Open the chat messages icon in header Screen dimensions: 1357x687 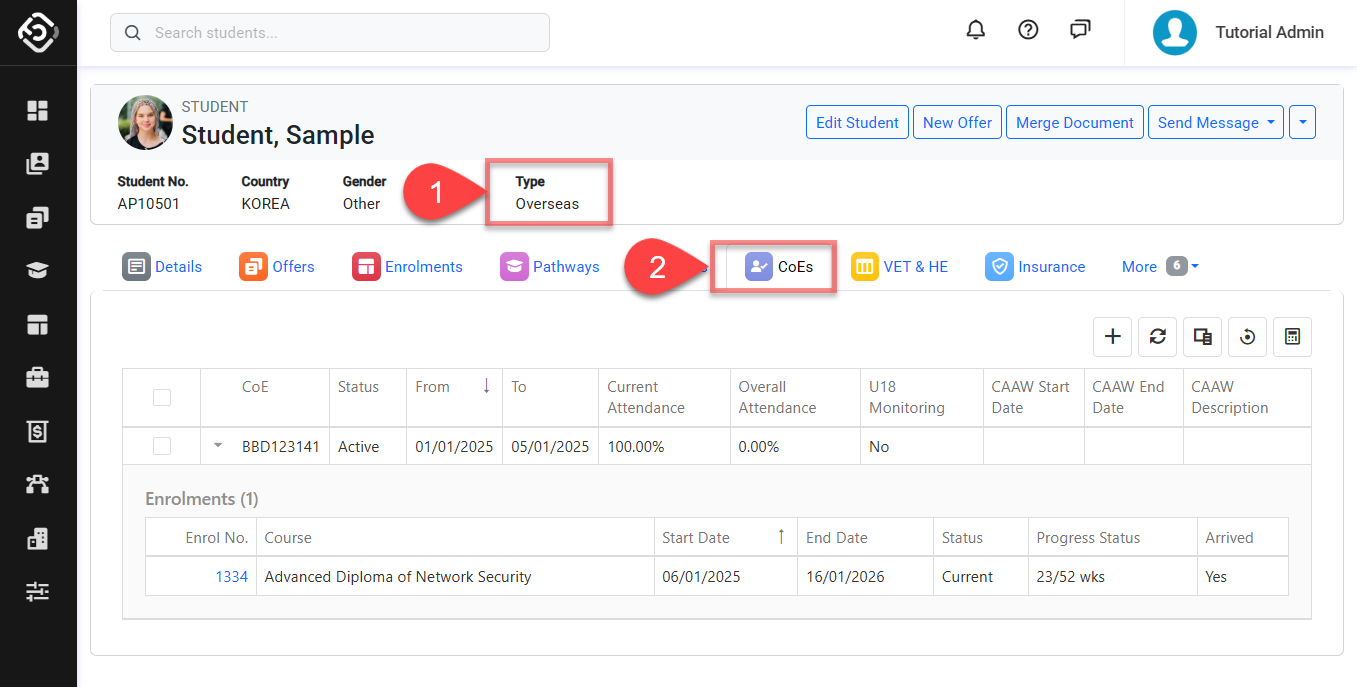(1080, 30)
